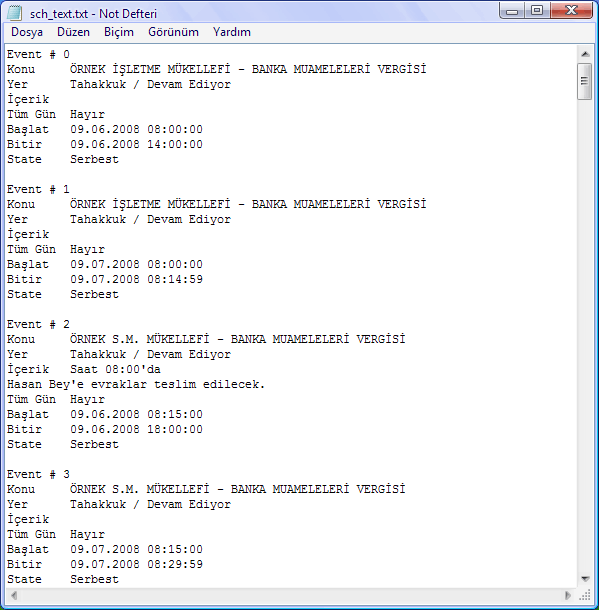Click the vertical scrollbar down arrow

(585, 579)
